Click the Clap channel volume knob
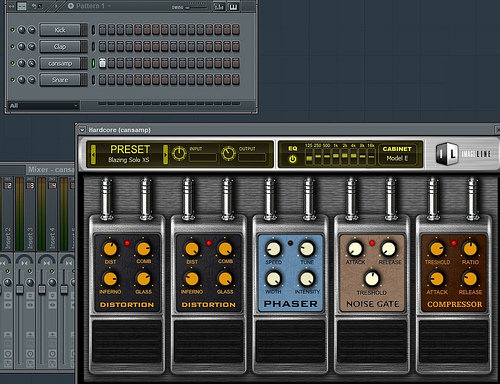Viewport: 500px width, 384px height. [32, 46]
